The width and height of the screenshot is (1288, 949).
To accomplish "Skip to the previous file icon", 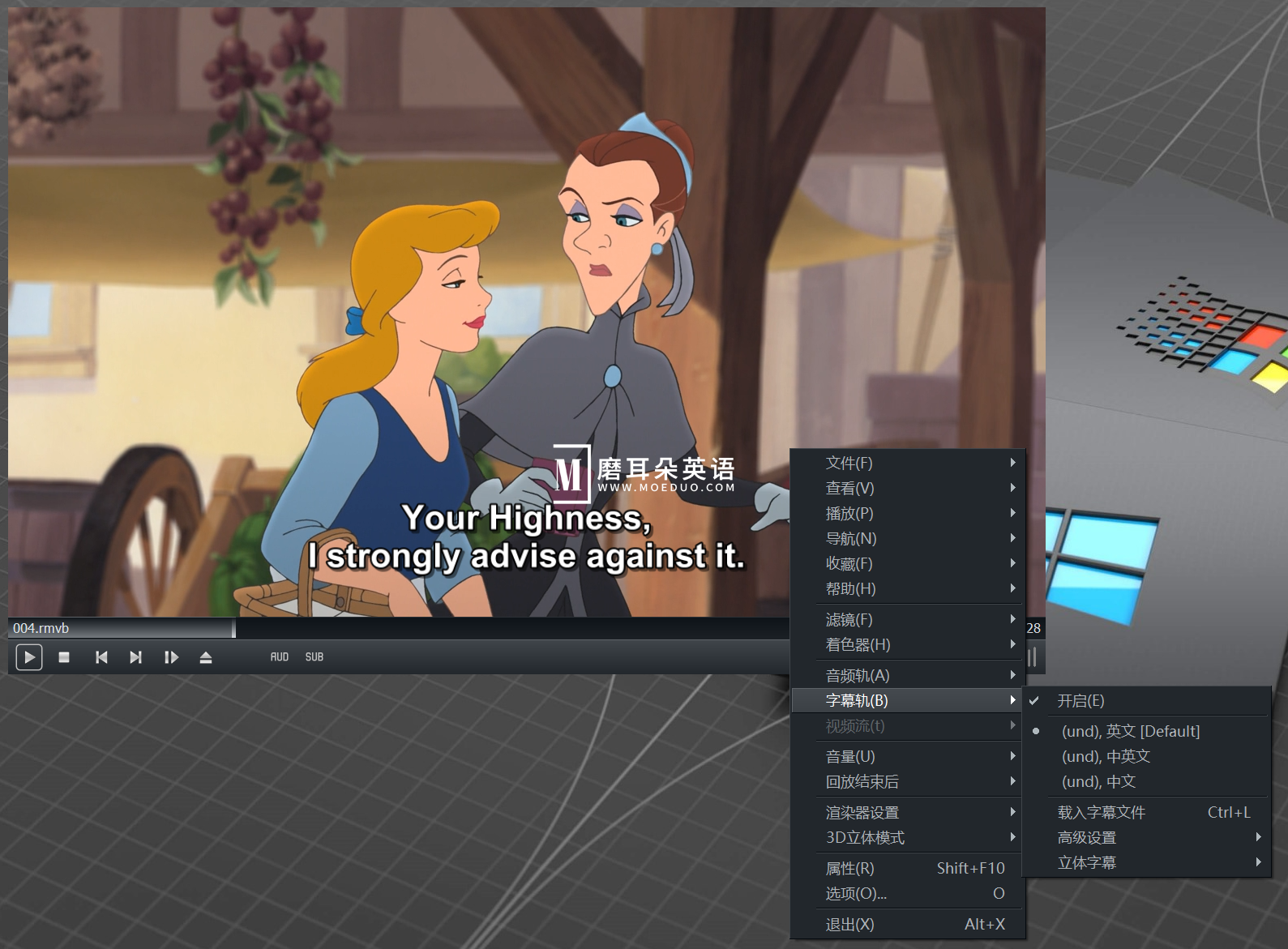I will 101,657.
